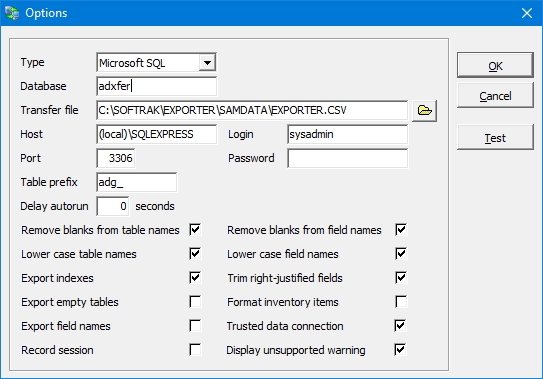Enable Record session checkbox
Image resolution: width=543 pixels, height=379 pixels.
pyautogui.click(x=195, y=350)
